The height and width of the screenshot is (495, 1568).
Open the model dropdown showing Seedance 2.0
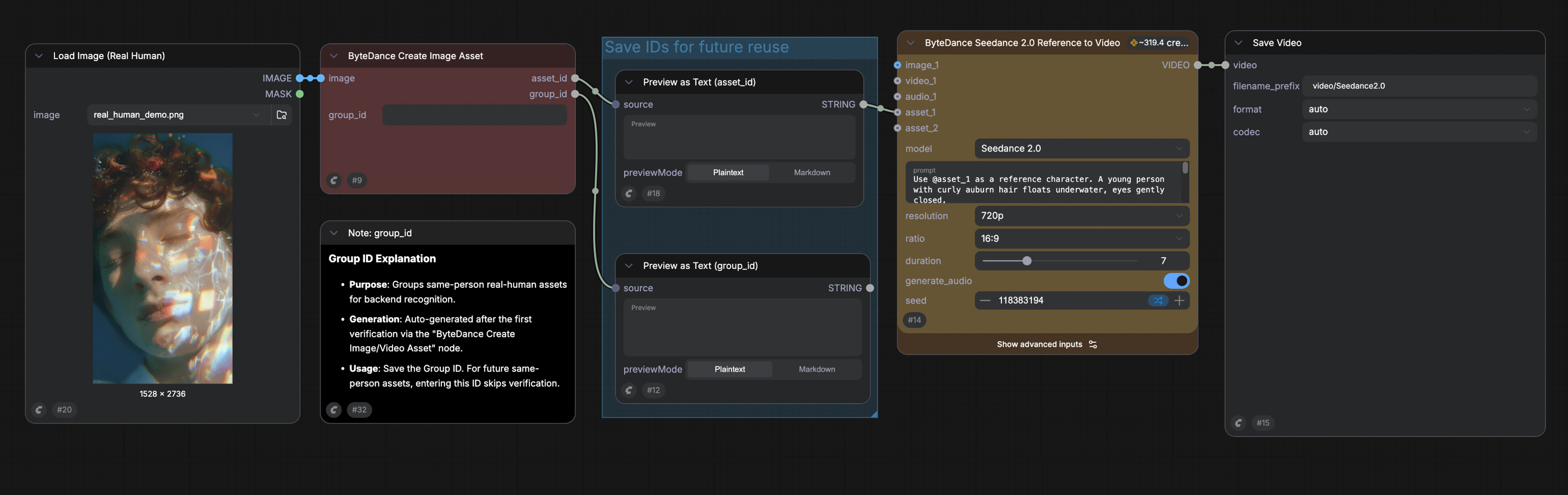click(1081, 149)
